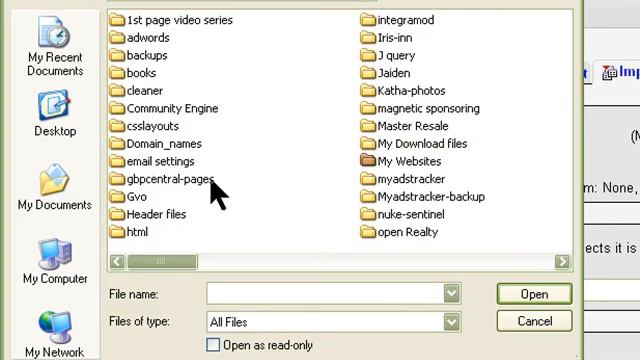Go to Desktop in places bar
Image resolution: width=640 pixels, height=360 pixels.
55,113
